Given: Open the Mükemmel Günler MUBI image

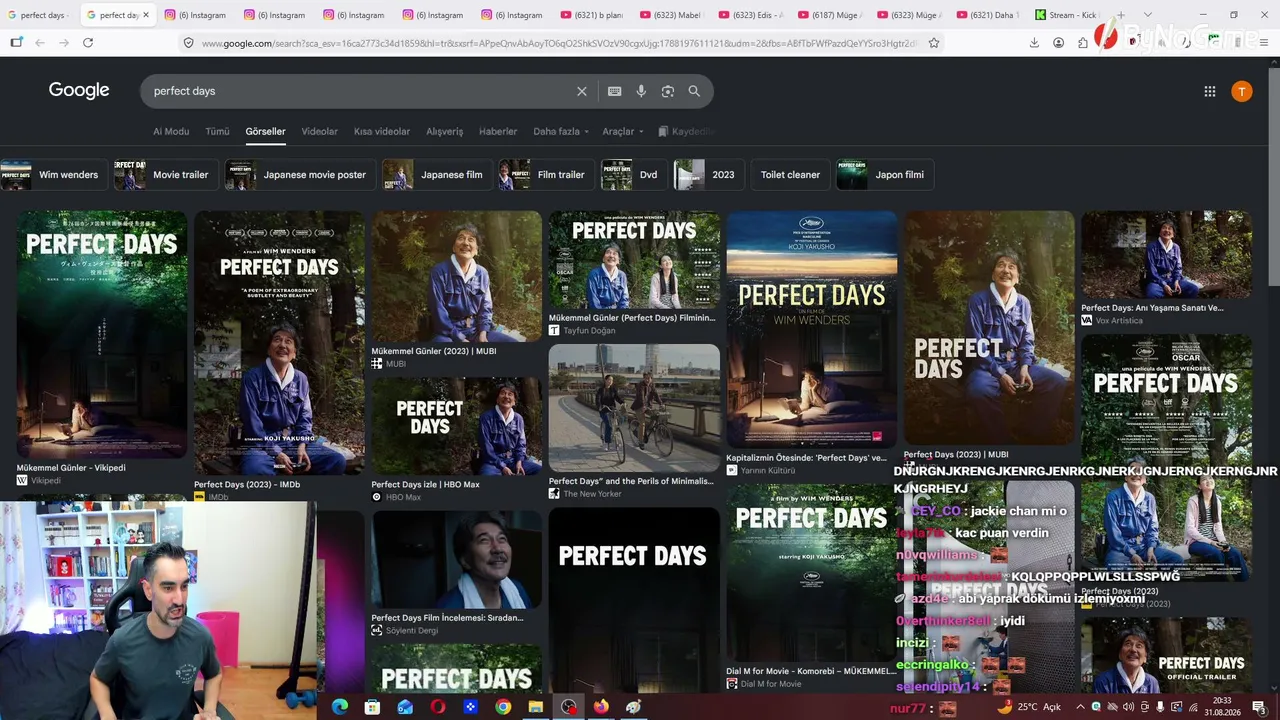Looking at the screenshot, I should coord(457,277).
